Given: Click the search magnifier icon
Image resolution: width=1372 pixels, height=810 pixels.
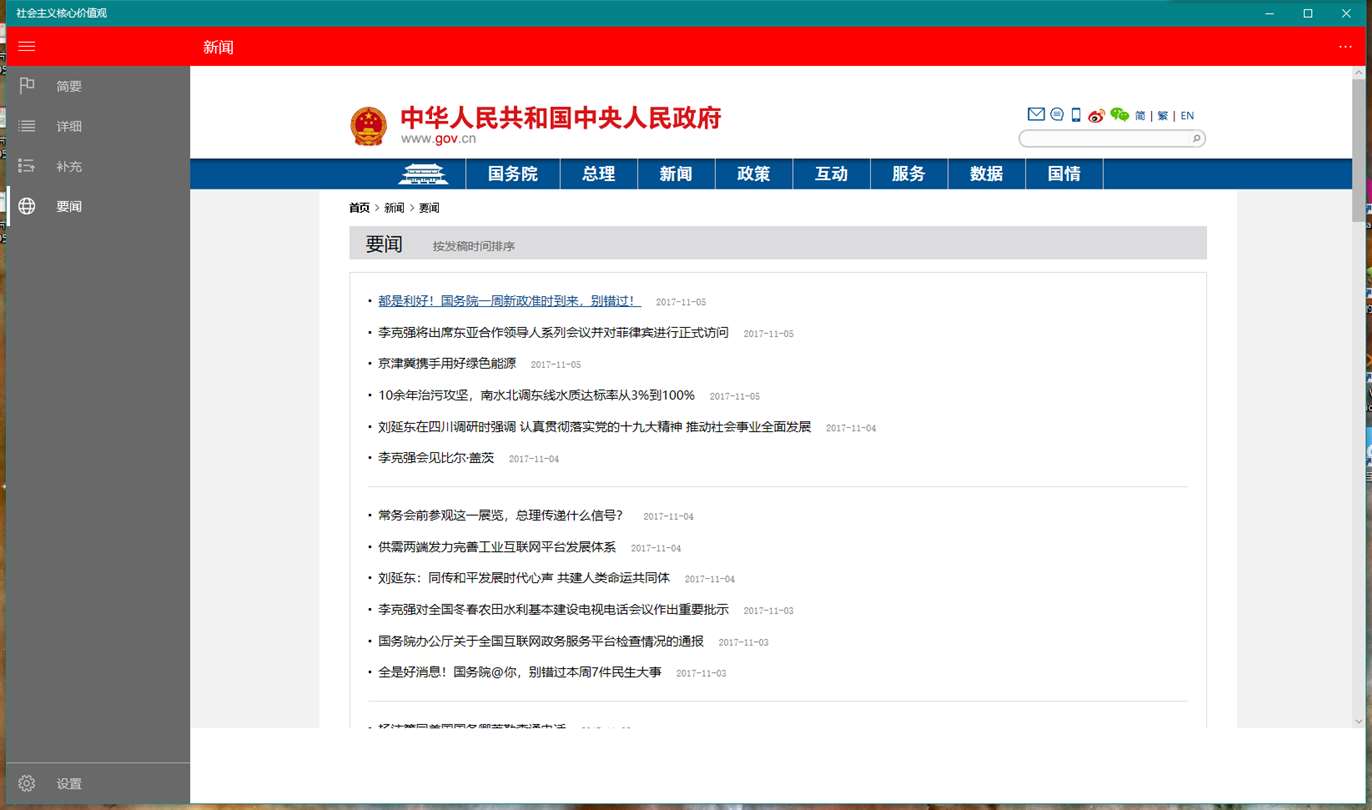Looking at the screenshot, I should tap(1196, 139).
